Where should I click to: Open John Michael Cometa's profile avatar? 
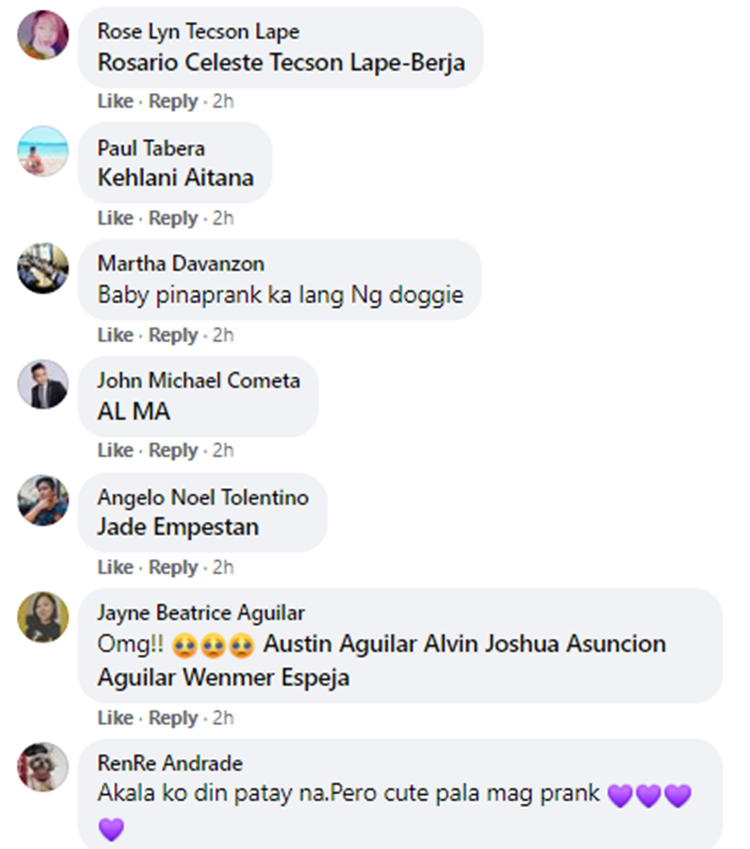coord(43,384)
